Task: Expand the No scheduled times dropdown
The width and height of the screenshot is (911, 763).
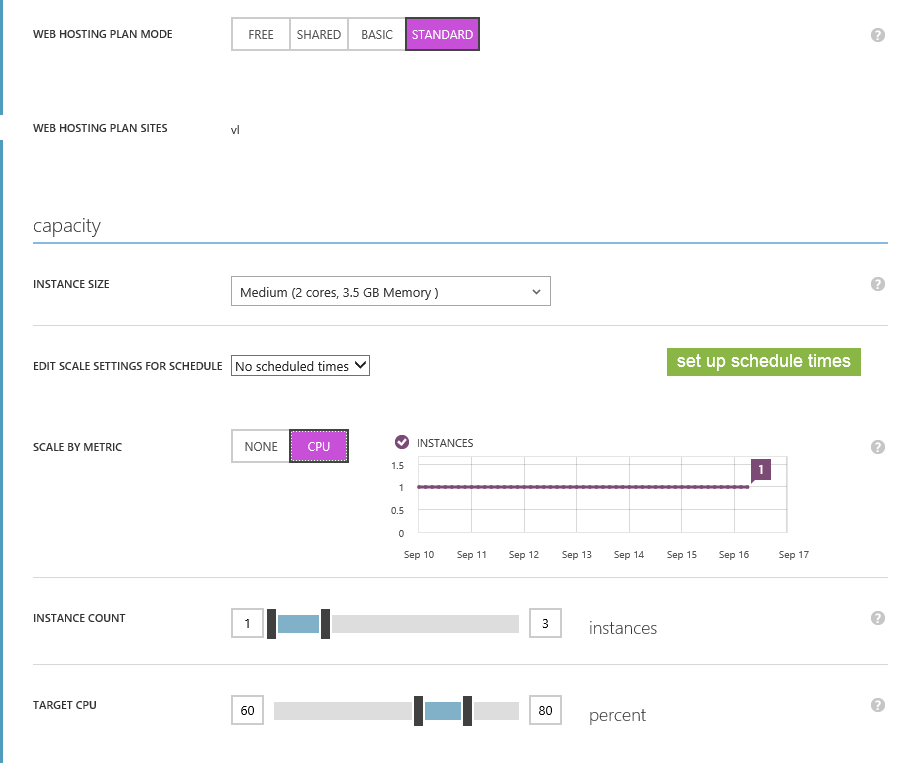Action: [301, 366]
